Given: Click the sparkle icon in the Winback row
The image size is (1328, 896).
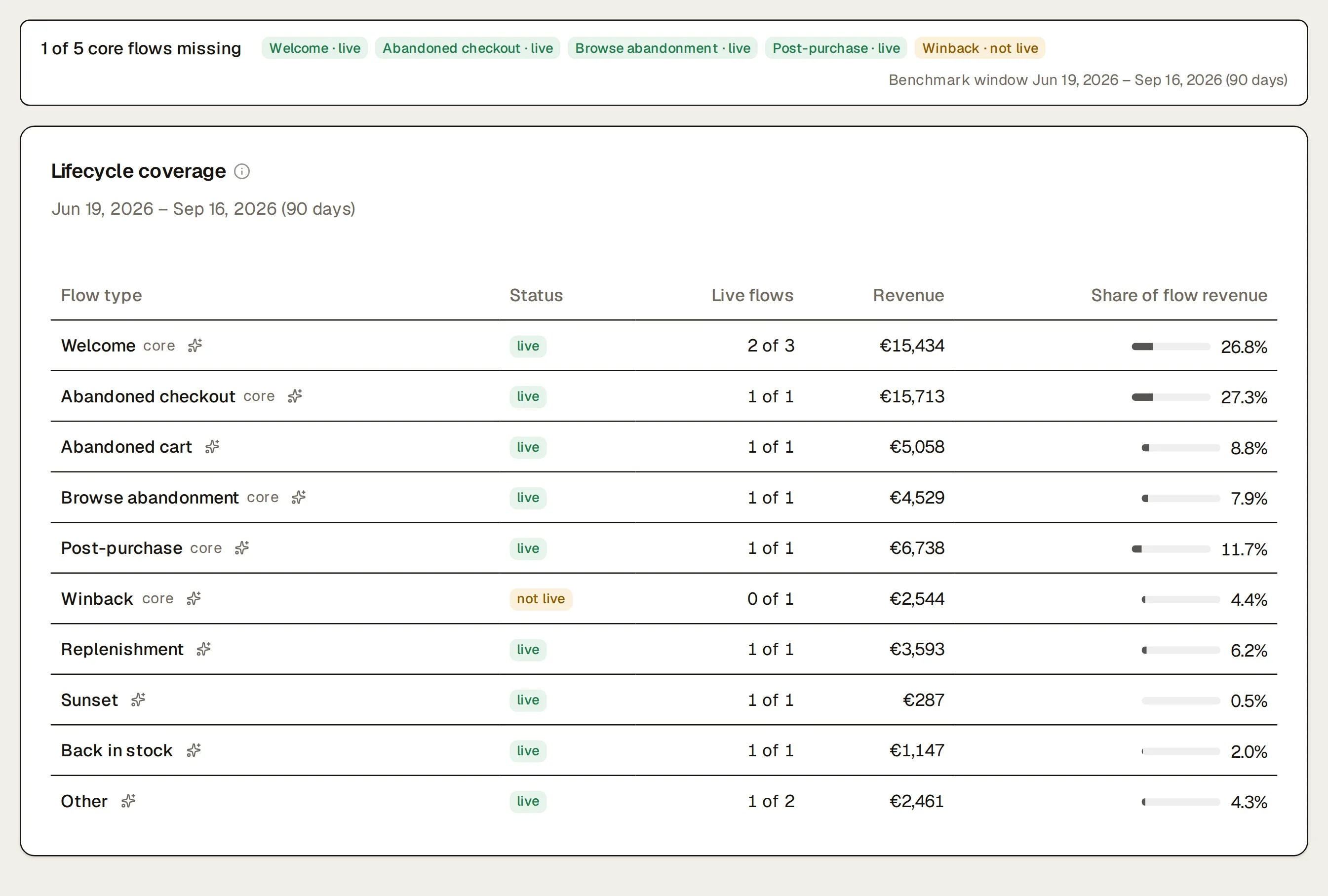Looking at the screenshot, I should click(x=195, y=598).
